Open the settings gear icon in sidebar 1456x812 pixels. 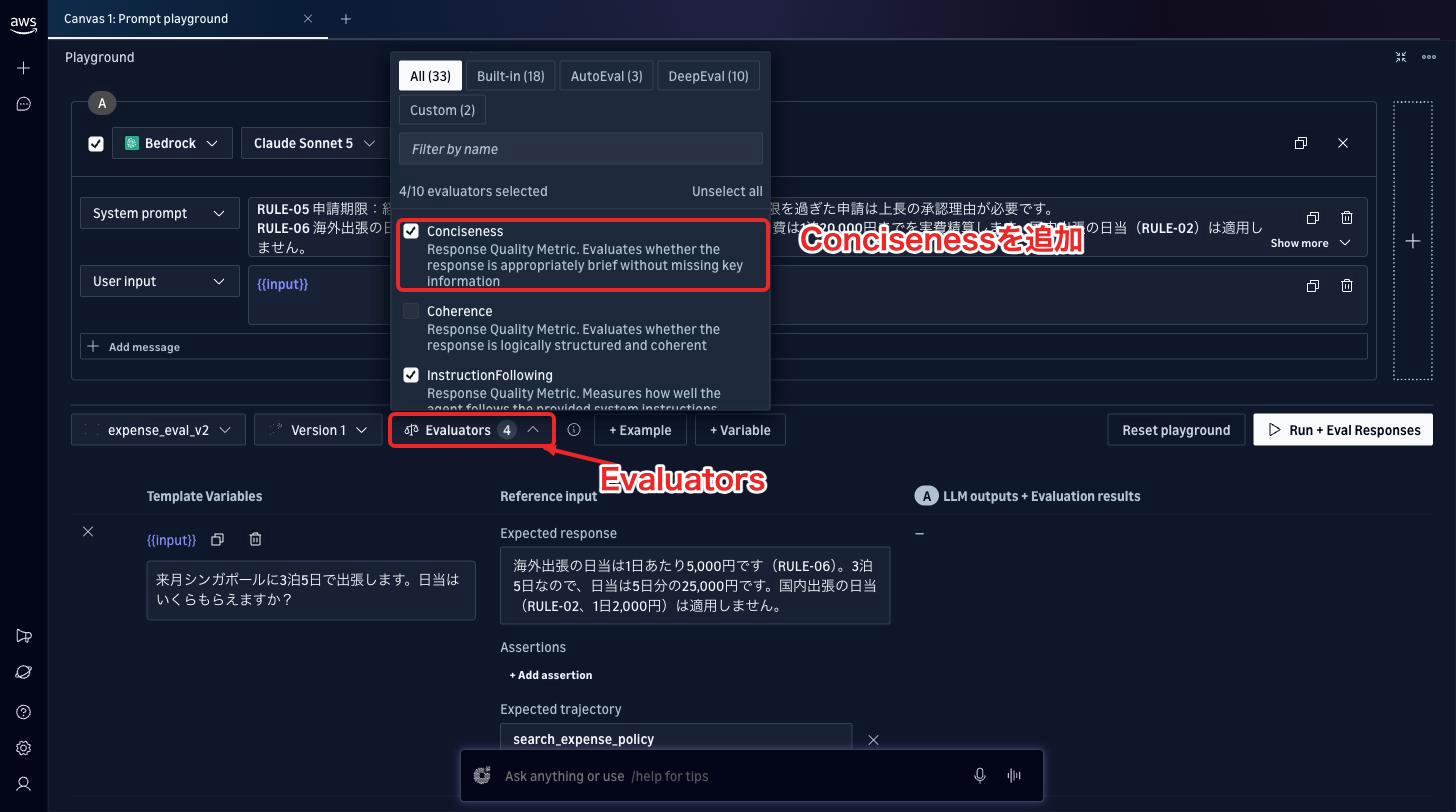24,748
